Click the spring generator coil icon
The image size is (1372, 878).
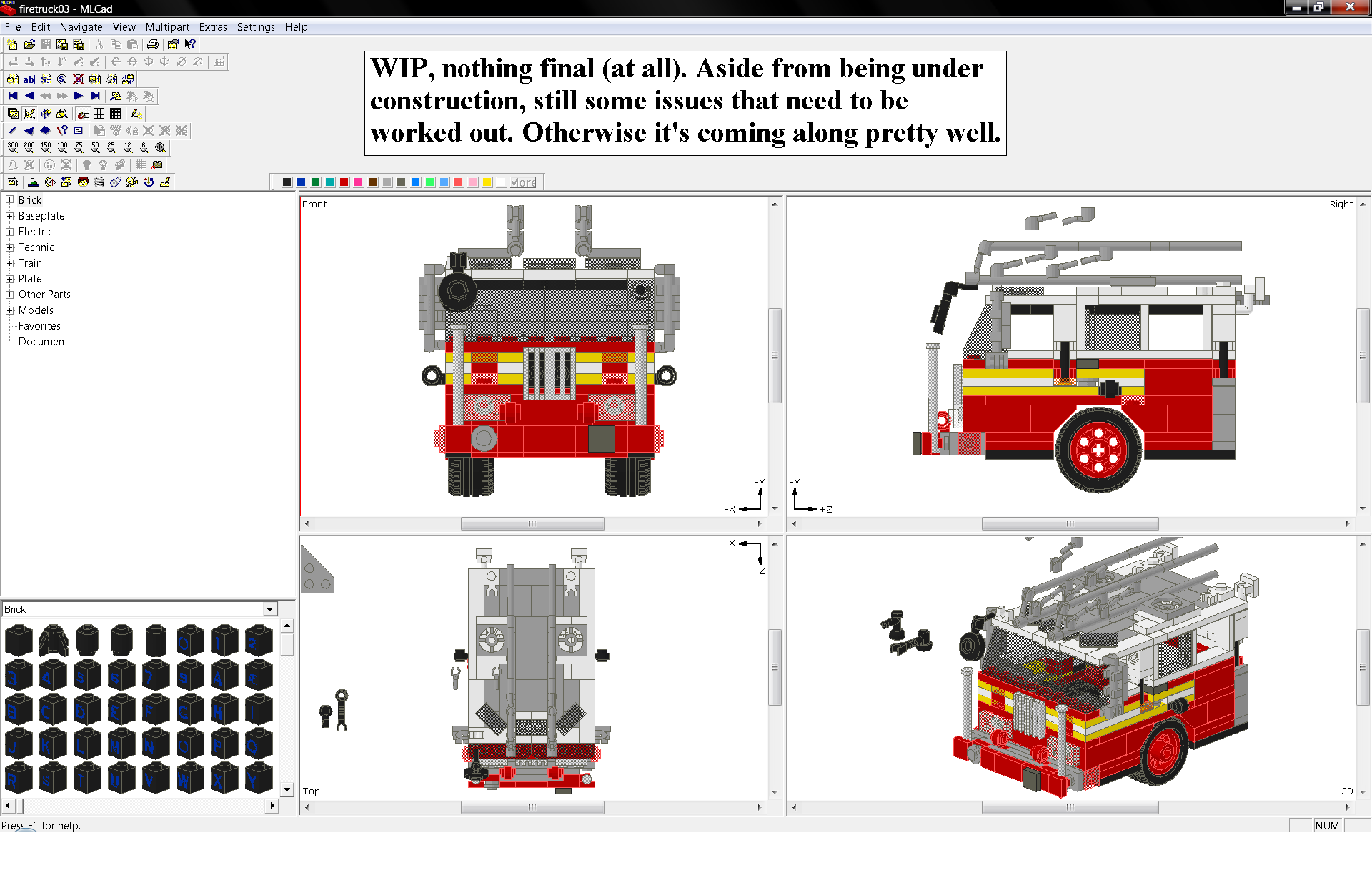[99, 182]
